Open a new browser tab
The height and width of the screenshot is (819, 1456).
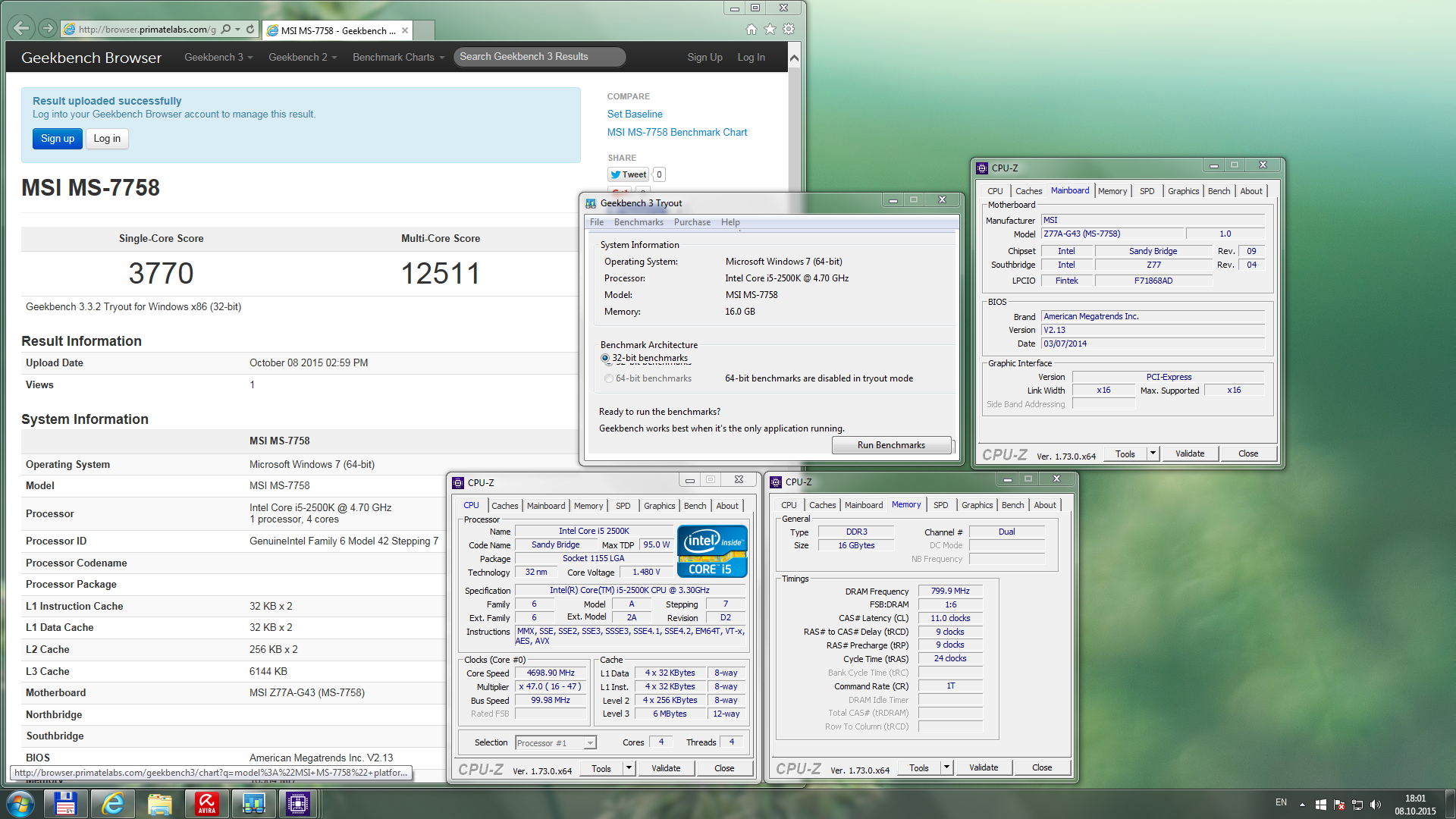click(425, 30)
